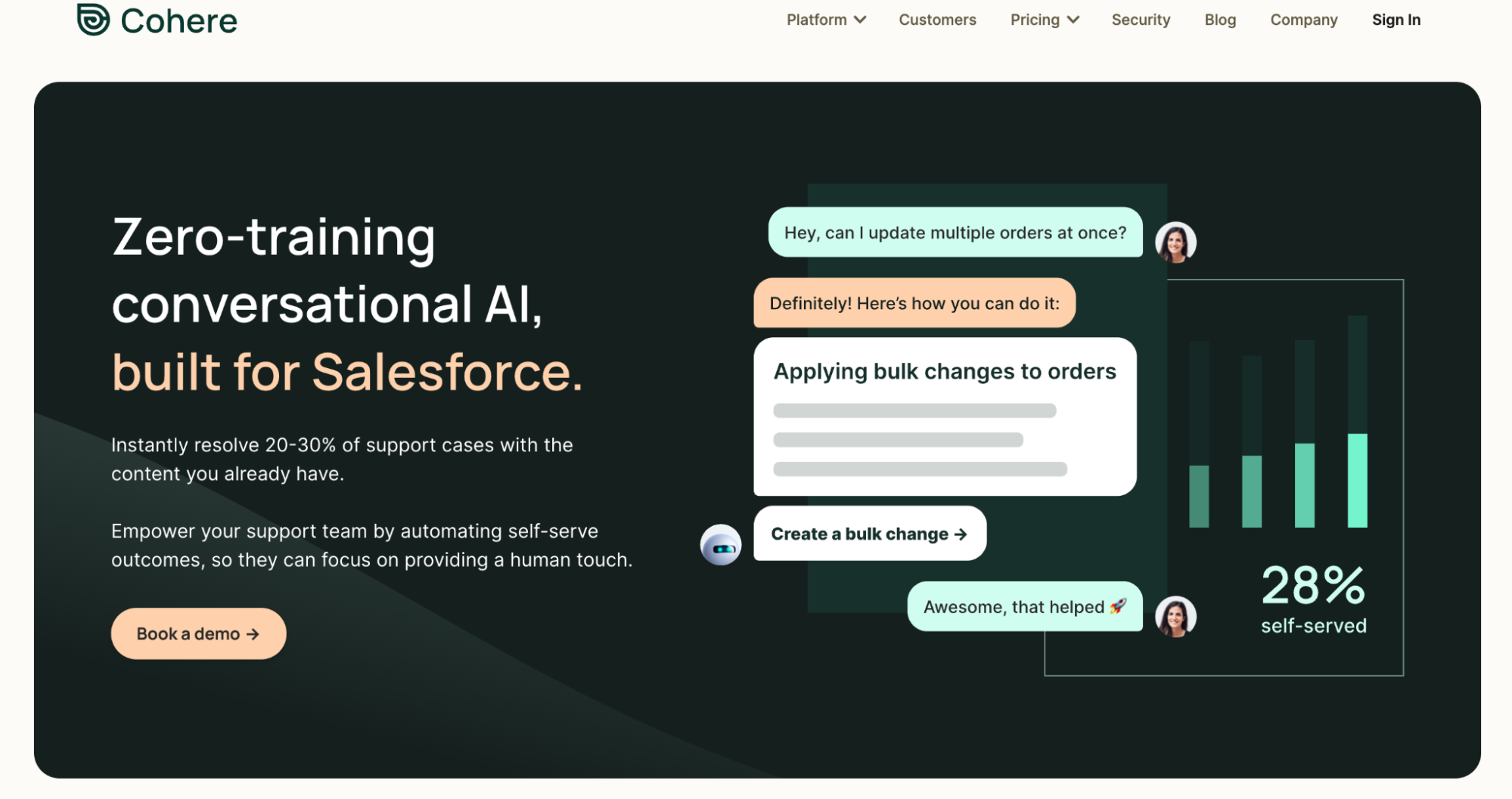Click the Book a demo button

[198, 633]
